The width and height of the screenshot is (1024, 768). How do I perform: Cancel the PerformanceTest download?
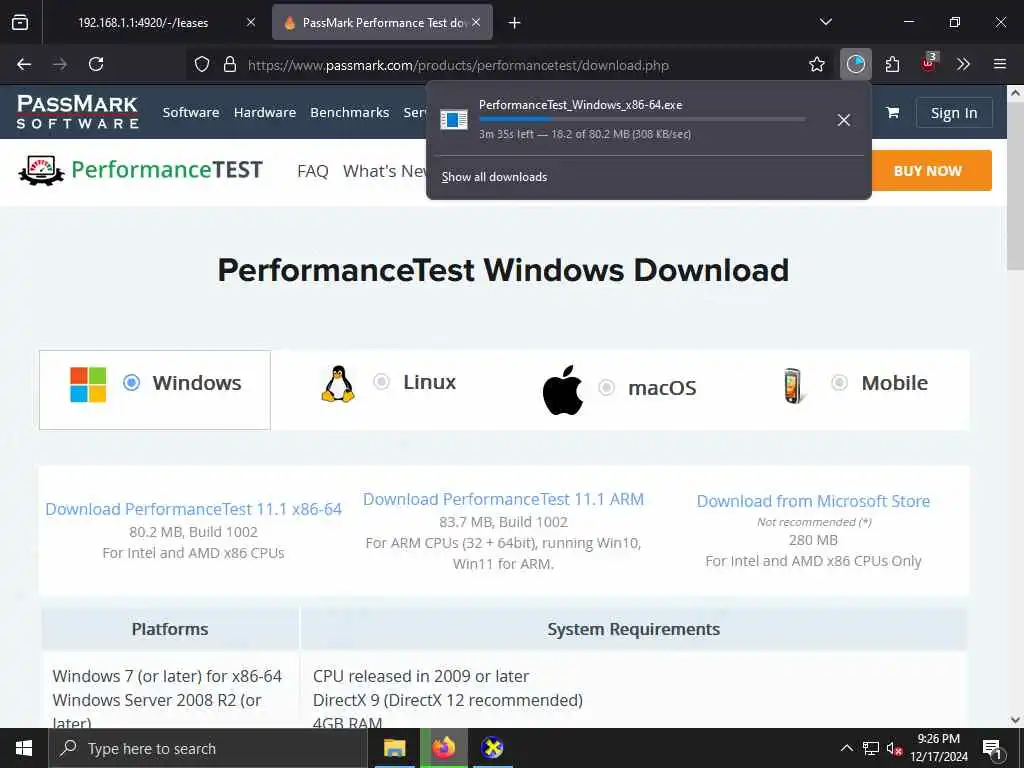[844, 120]
